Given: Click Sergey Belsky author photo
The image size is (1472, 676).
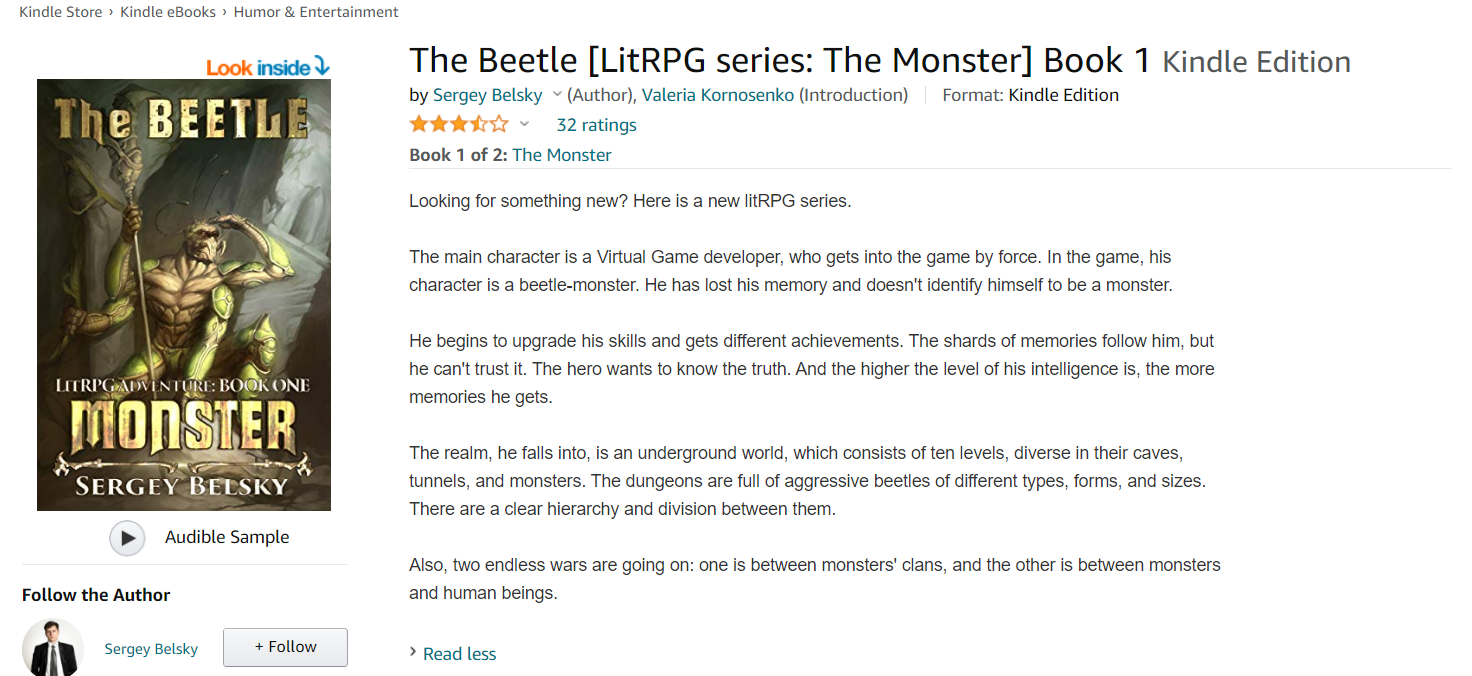Looking at the screenshot, I should tap(52, 648).
